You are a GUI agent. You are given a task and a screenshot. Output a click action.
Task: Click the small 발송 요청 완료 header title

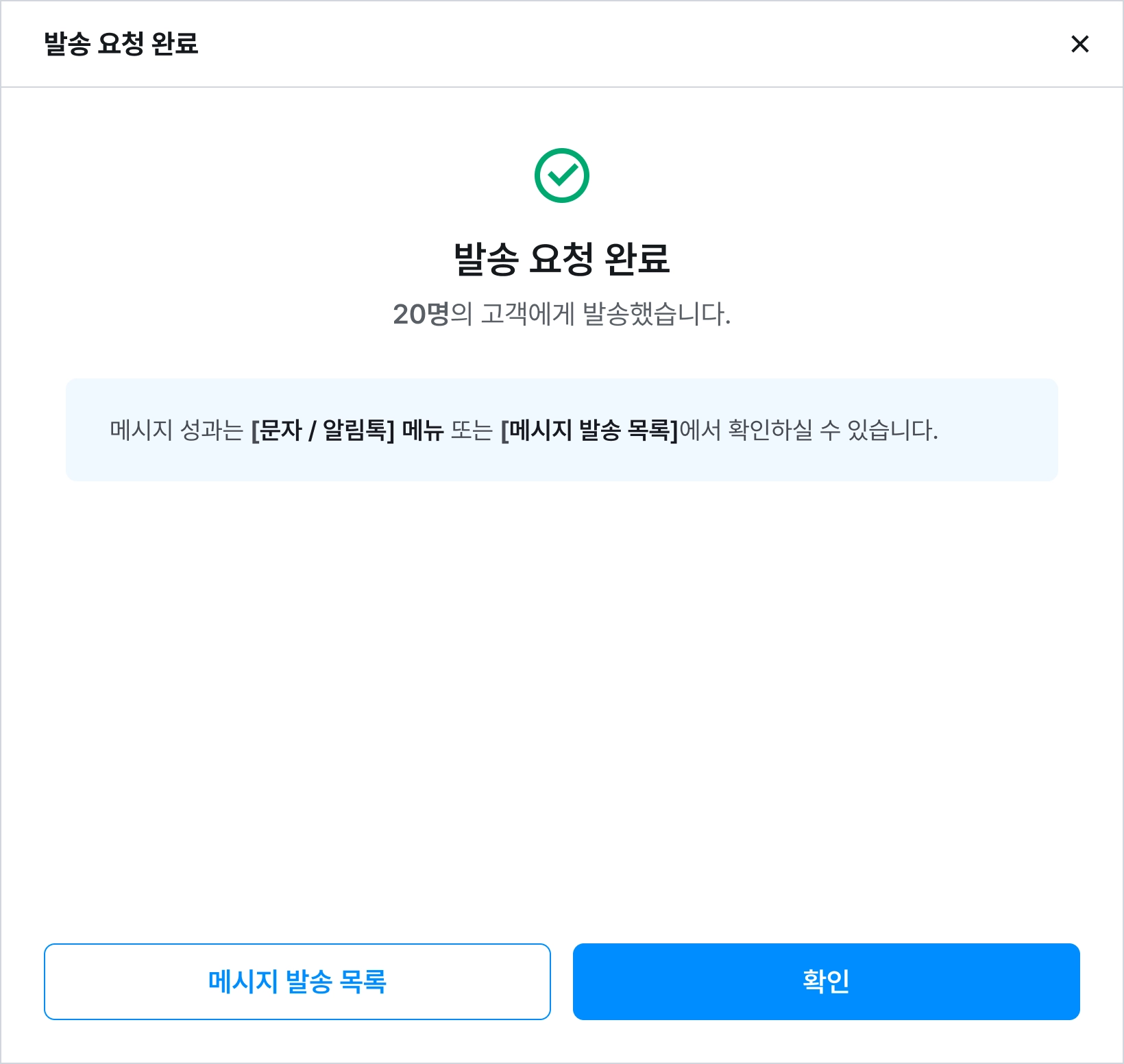point(121,44)
